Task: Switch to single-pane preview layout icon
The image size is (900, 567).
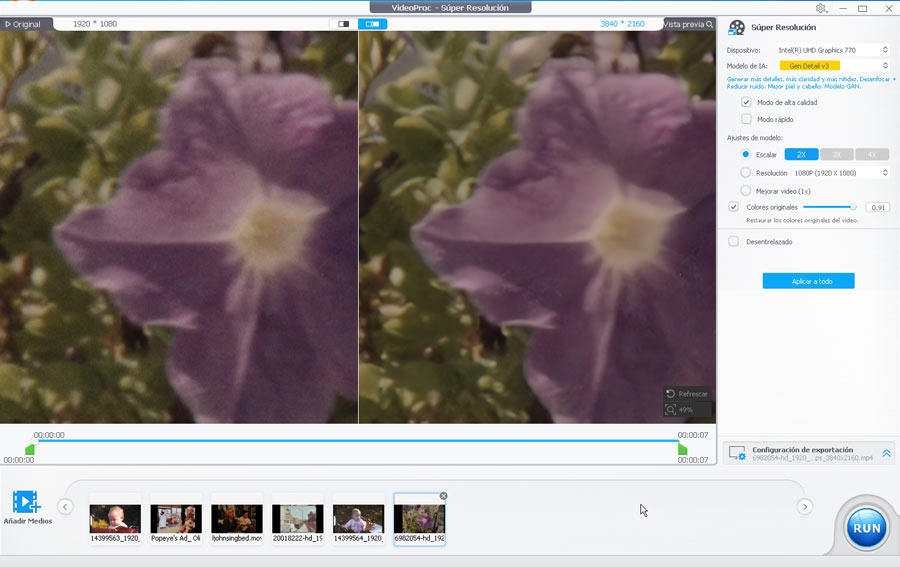Action: [343, 24]
